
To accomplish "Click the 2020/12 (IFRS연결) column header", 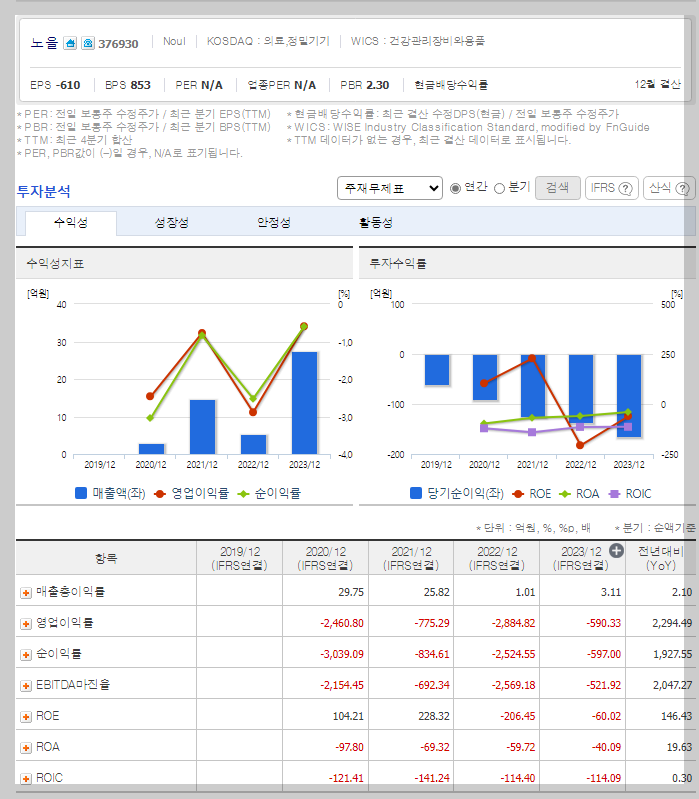I will point(325,558).
